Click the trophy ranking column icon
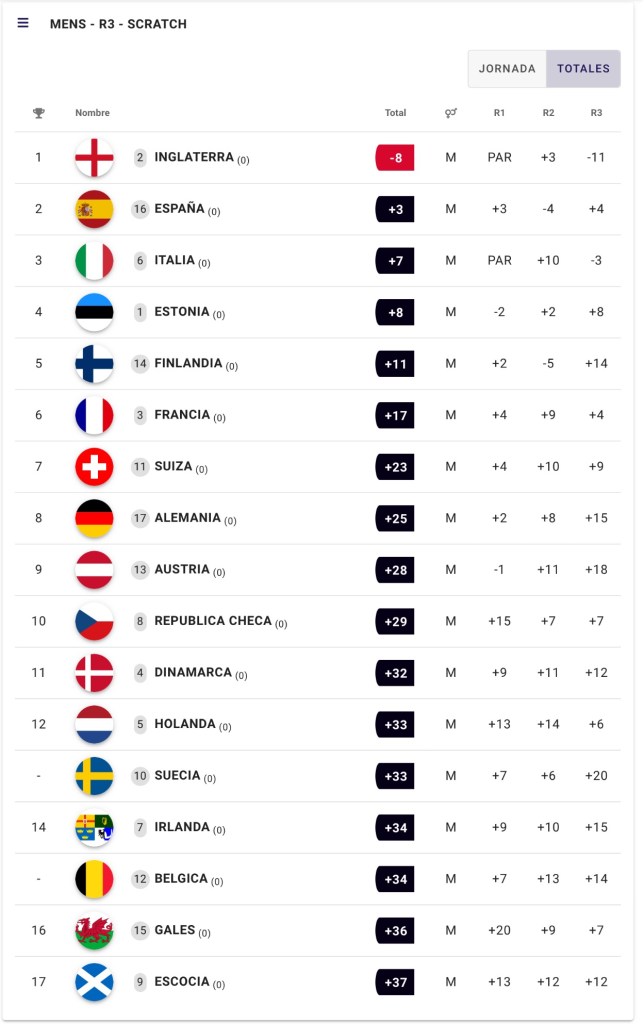The height and width of the screenshot is (1024, 644). point(39,113)
